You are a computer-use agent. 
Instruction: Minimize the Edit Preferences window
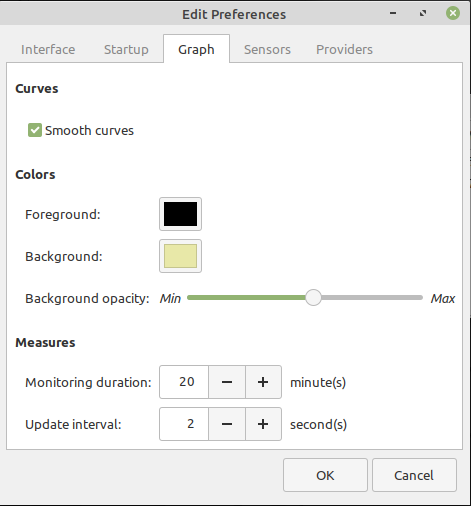click(x=393, y=13)
